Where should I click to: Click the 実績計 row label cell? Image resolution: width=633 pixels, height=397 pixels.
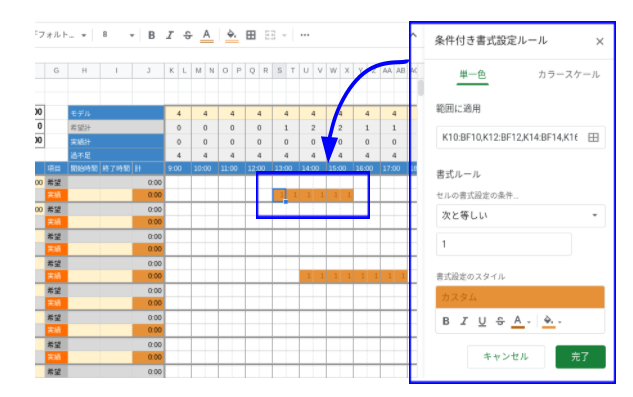click(x=116, y=141)
